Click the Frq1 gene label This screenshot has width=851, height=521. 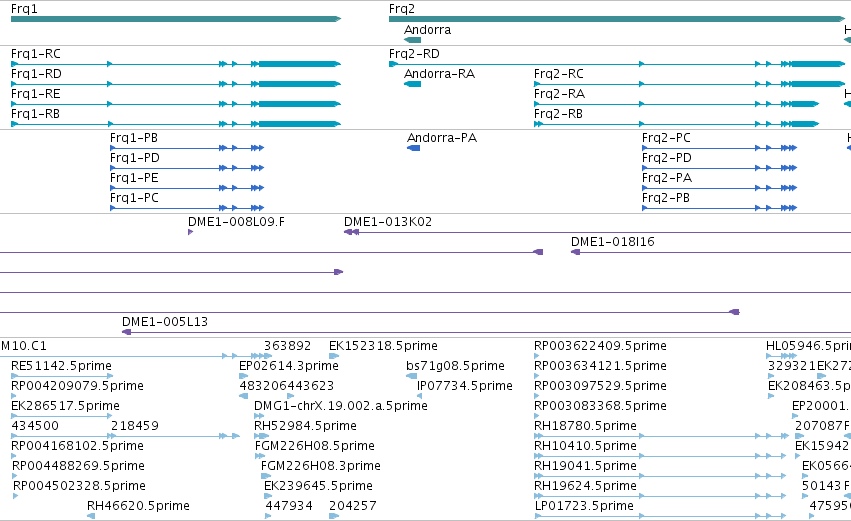point(24,9)
